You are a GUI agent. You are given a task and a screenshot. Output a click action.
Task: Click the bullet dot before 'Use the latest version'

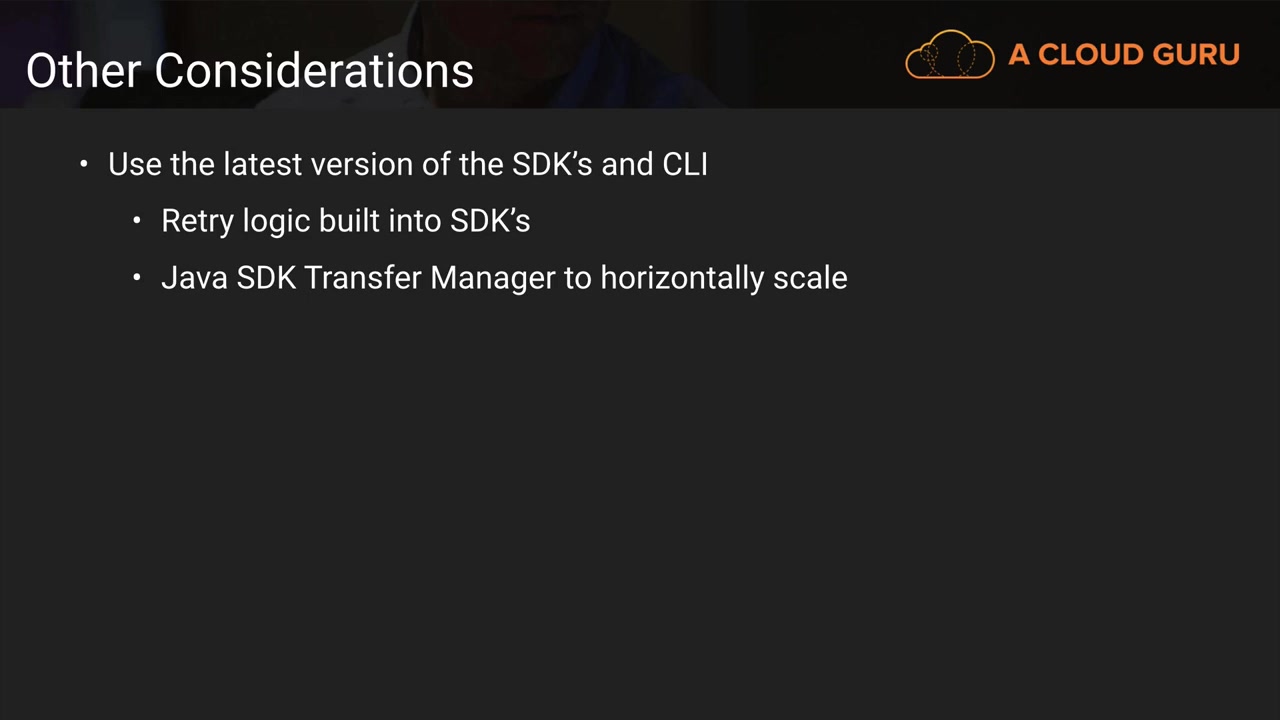coord(84,163)
